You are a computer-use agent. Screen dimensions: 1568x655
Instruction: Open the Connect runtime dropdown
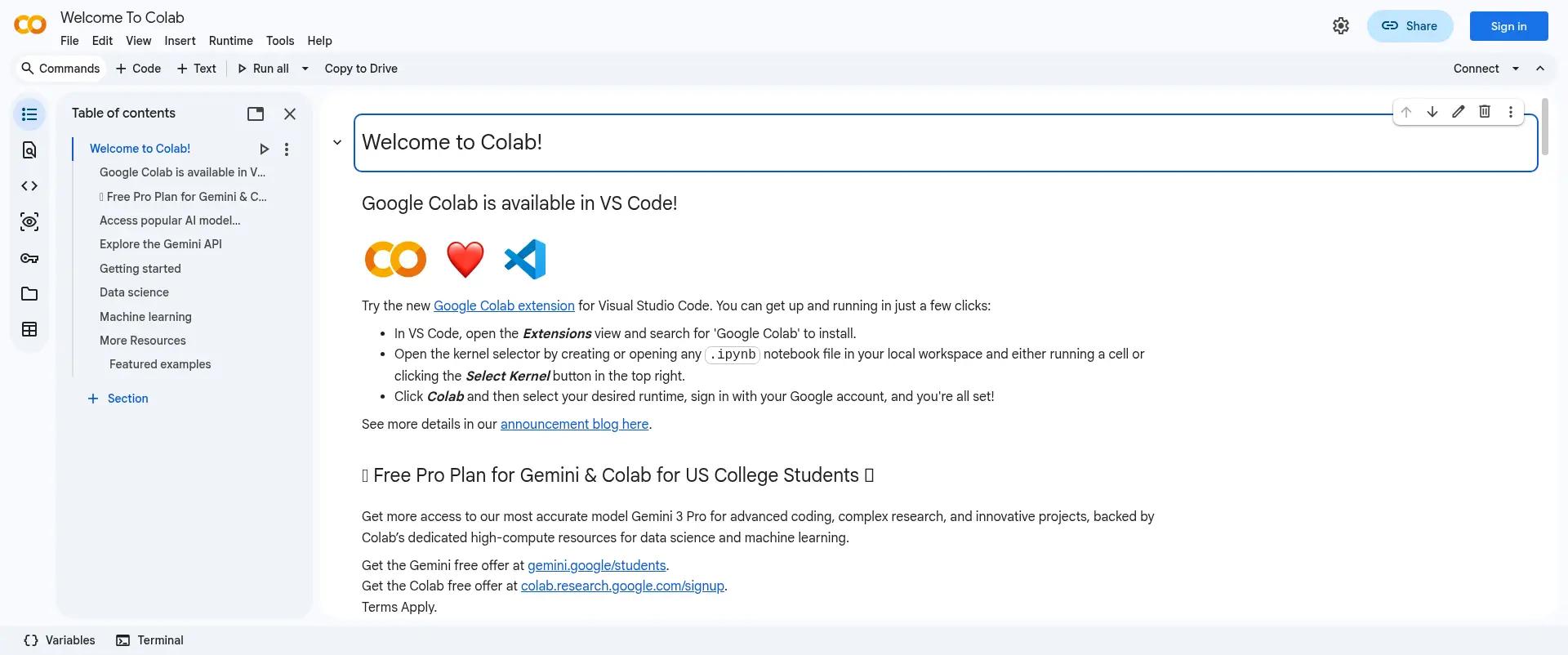1517,69
